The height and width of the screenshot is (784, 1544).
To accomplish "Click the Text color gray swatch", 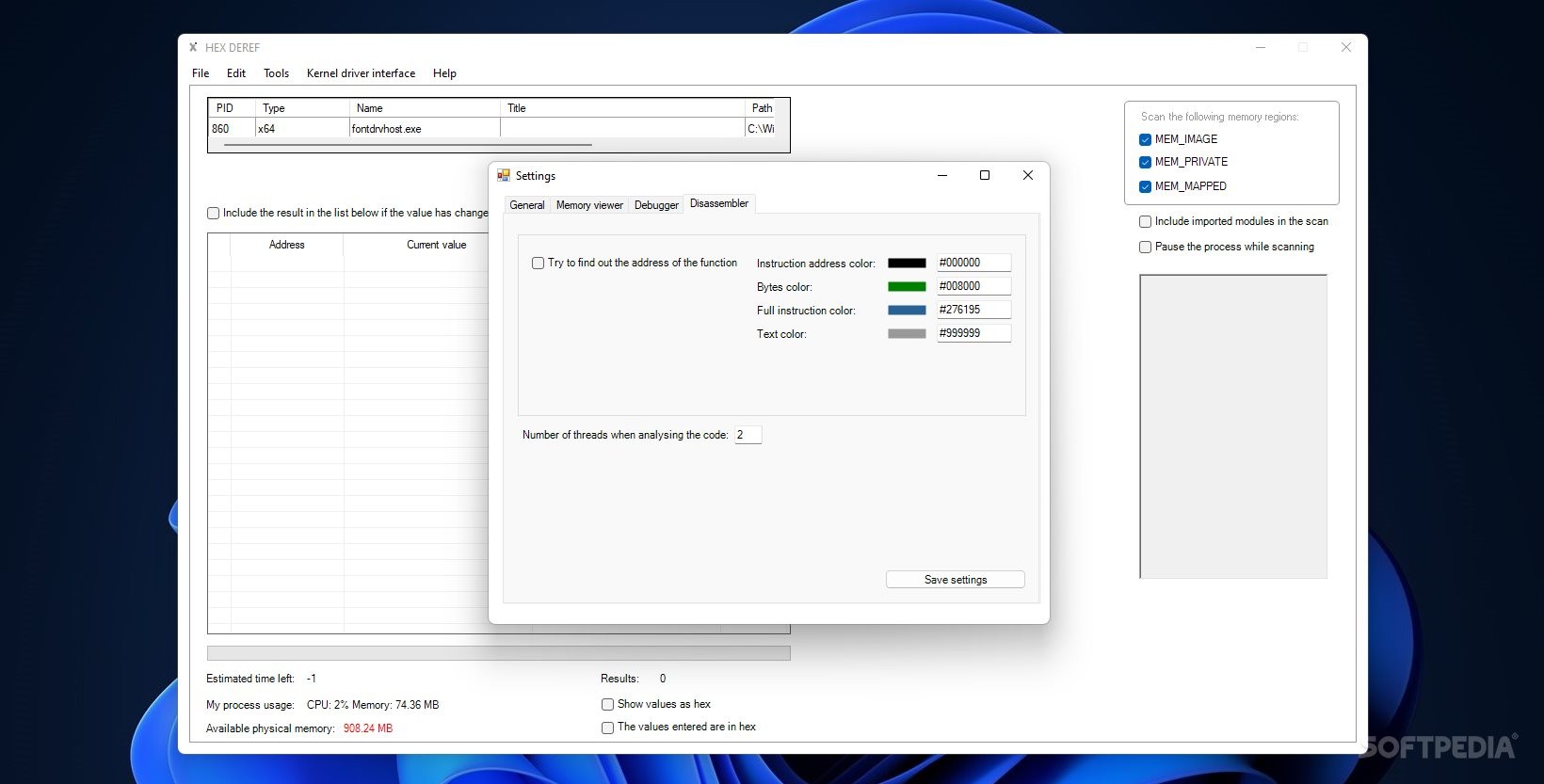I will tap(907, 334).
